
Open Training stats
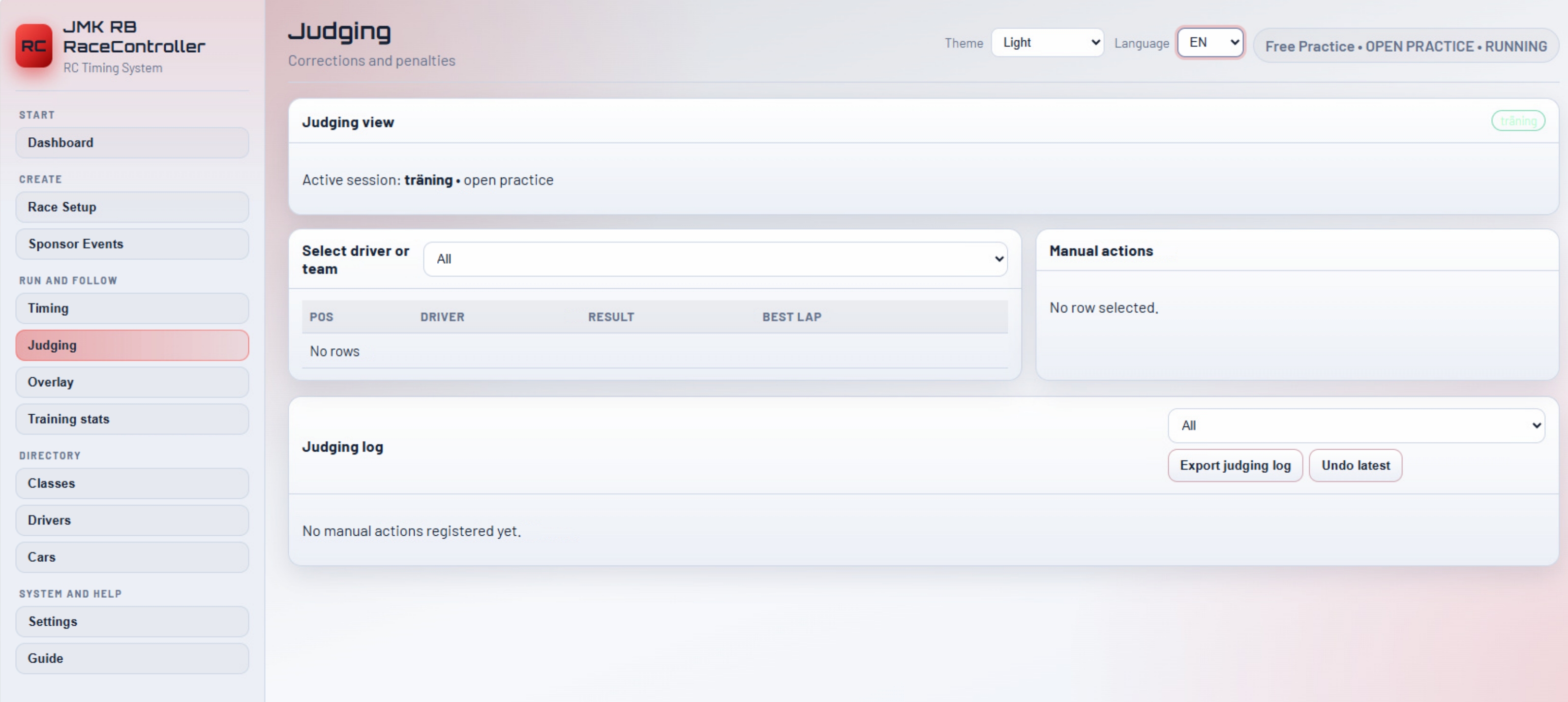pyautogui.click(x=132, y=419)
